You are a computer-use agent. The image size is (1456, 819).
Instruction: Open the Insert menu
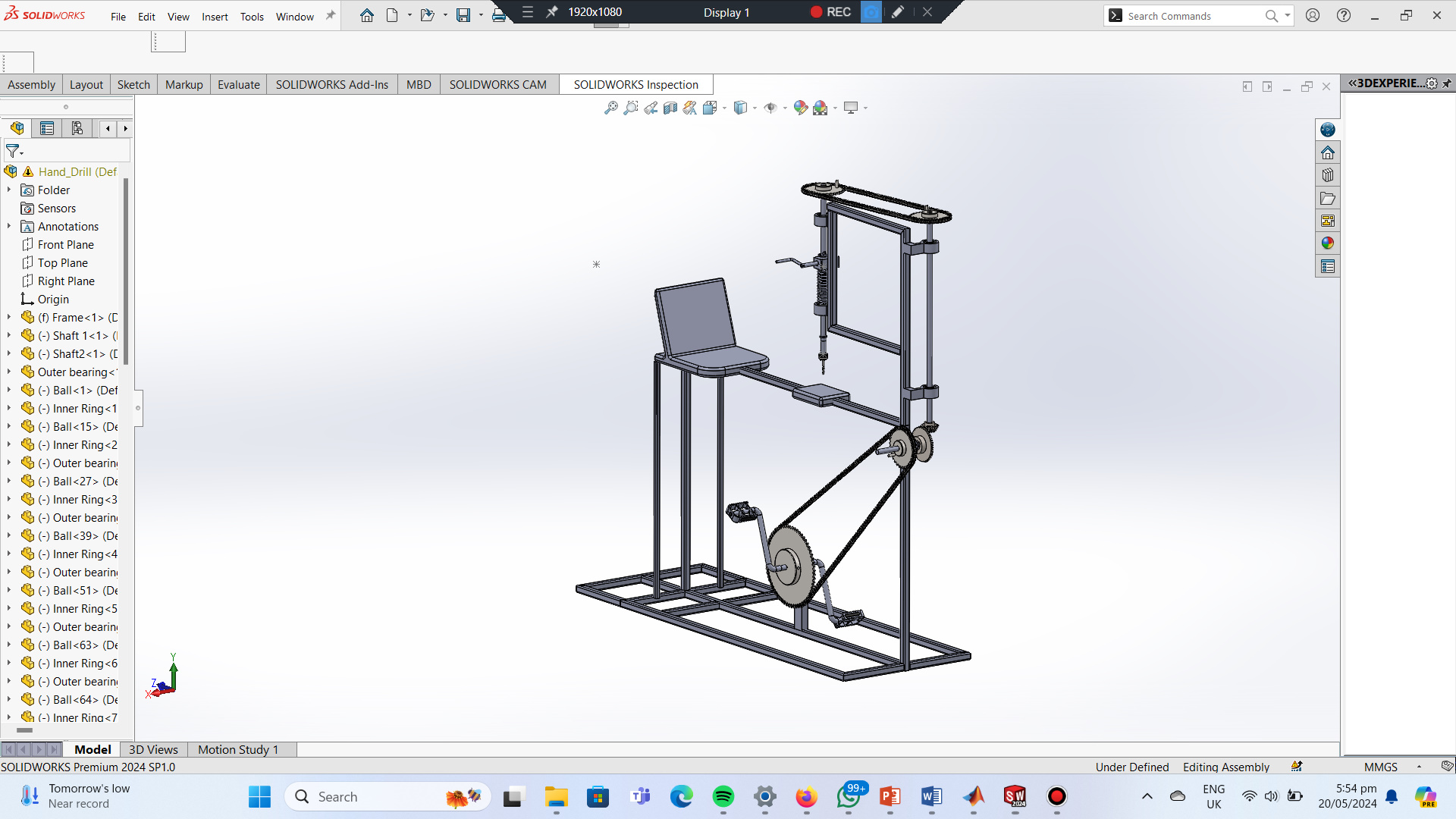(x=215, y=17)
